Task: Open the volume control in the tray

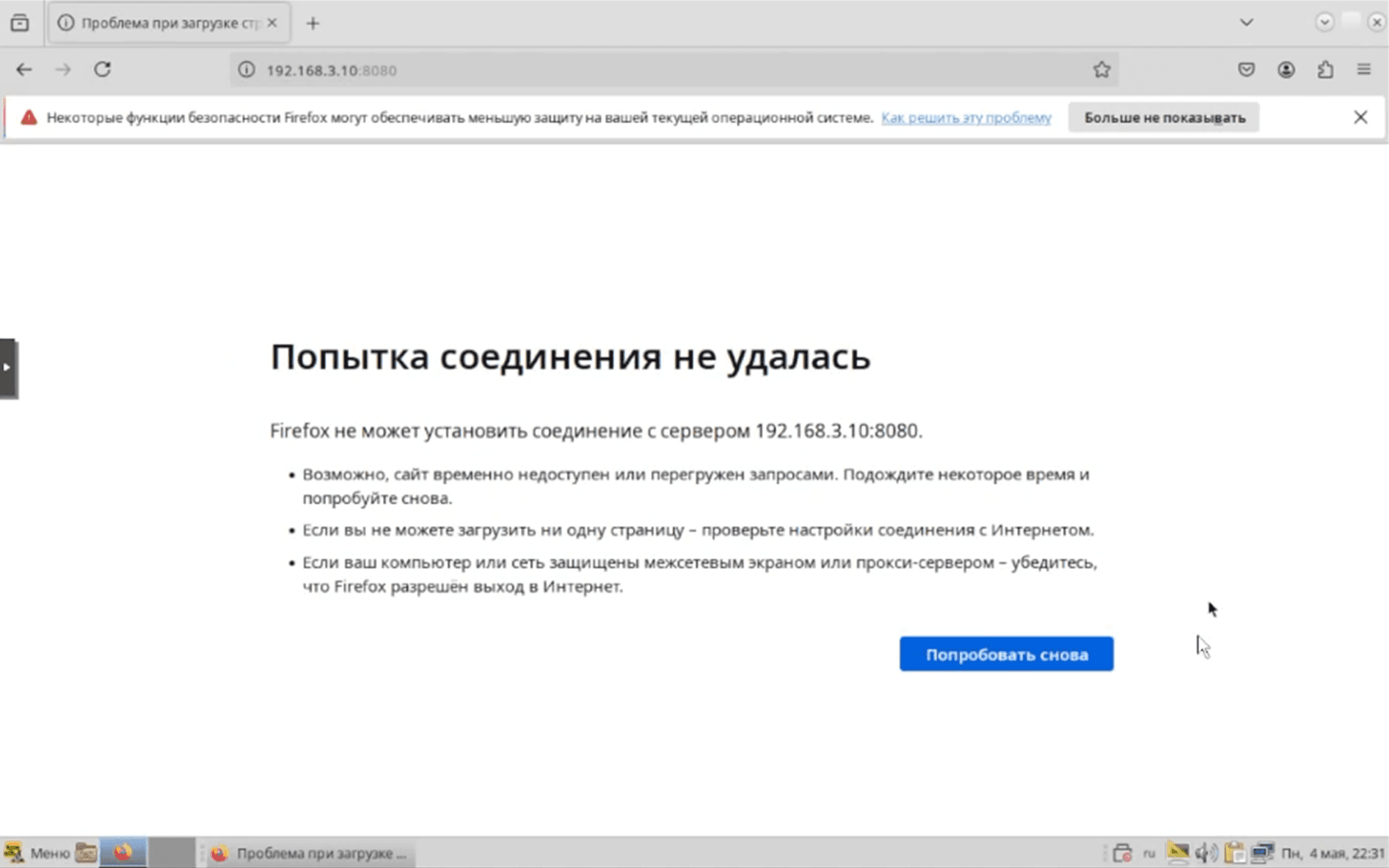Action: 1206,853
